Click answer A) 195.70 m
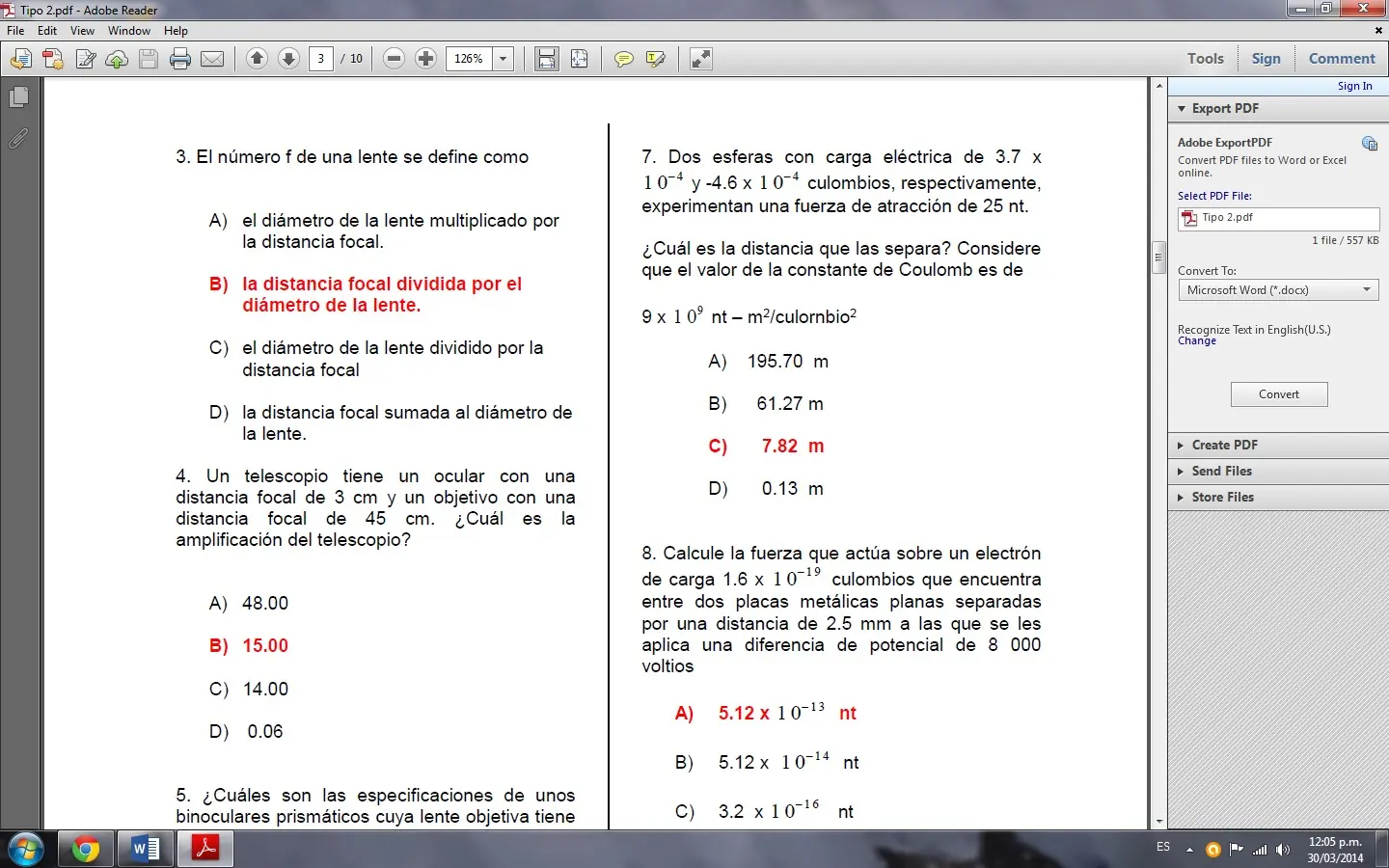 (x=768, y=362)
